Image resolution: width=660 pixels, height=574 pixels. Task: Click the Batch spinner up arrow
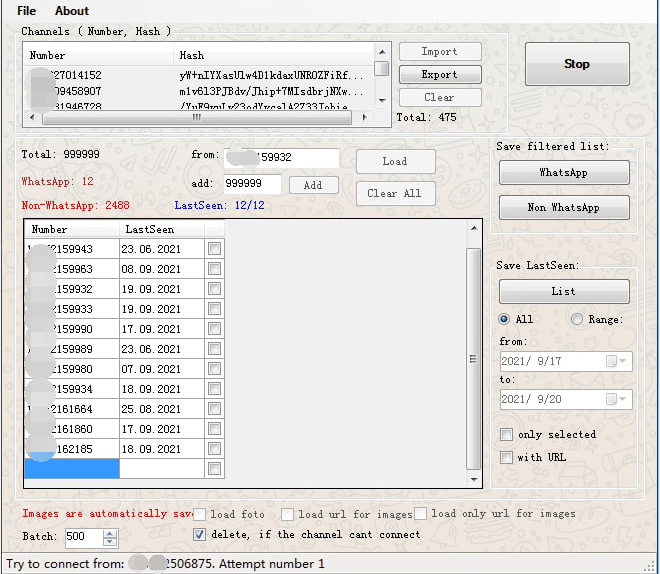[x=109, y=534]
